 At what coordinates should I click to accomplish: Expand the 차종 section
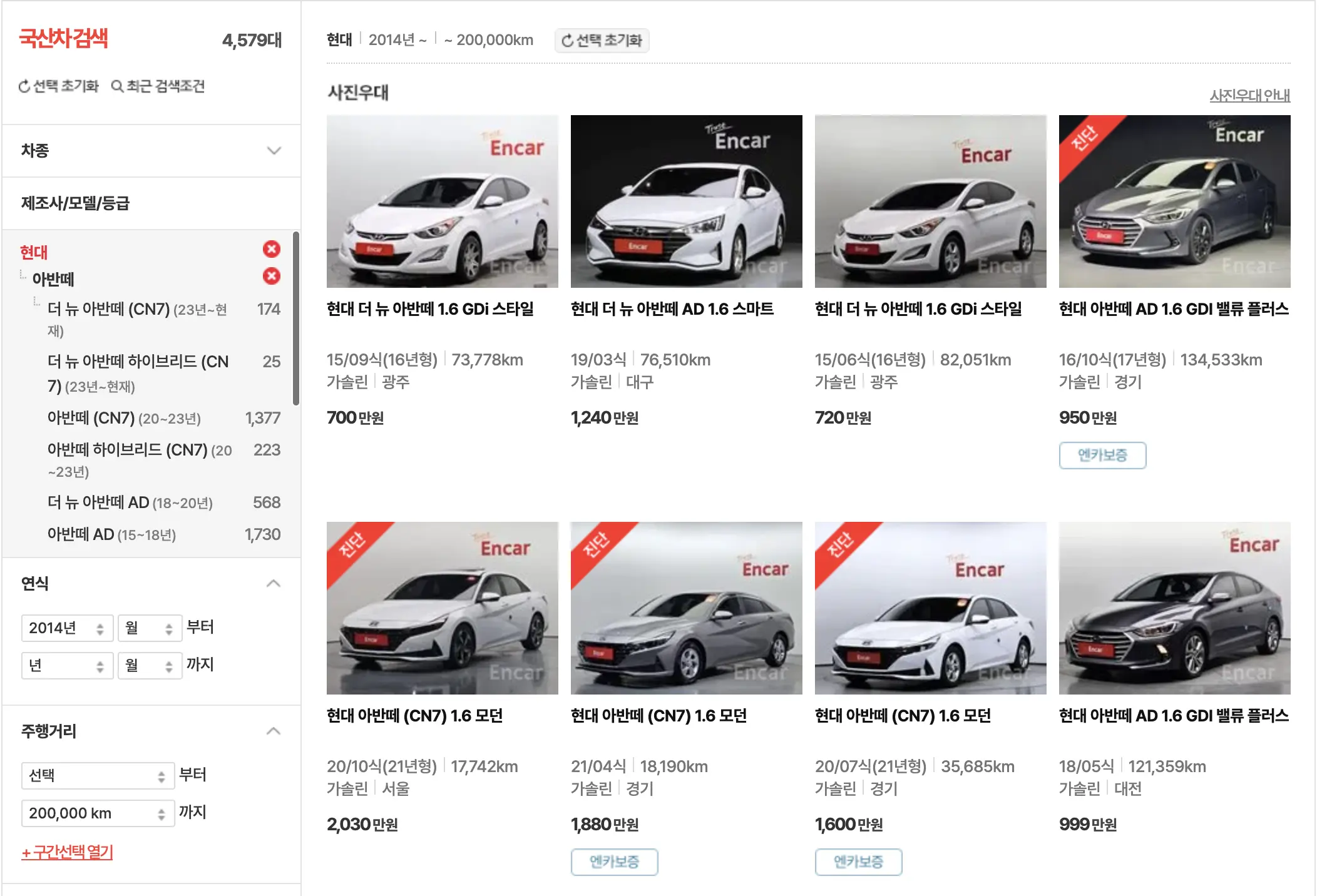(273, 150)
